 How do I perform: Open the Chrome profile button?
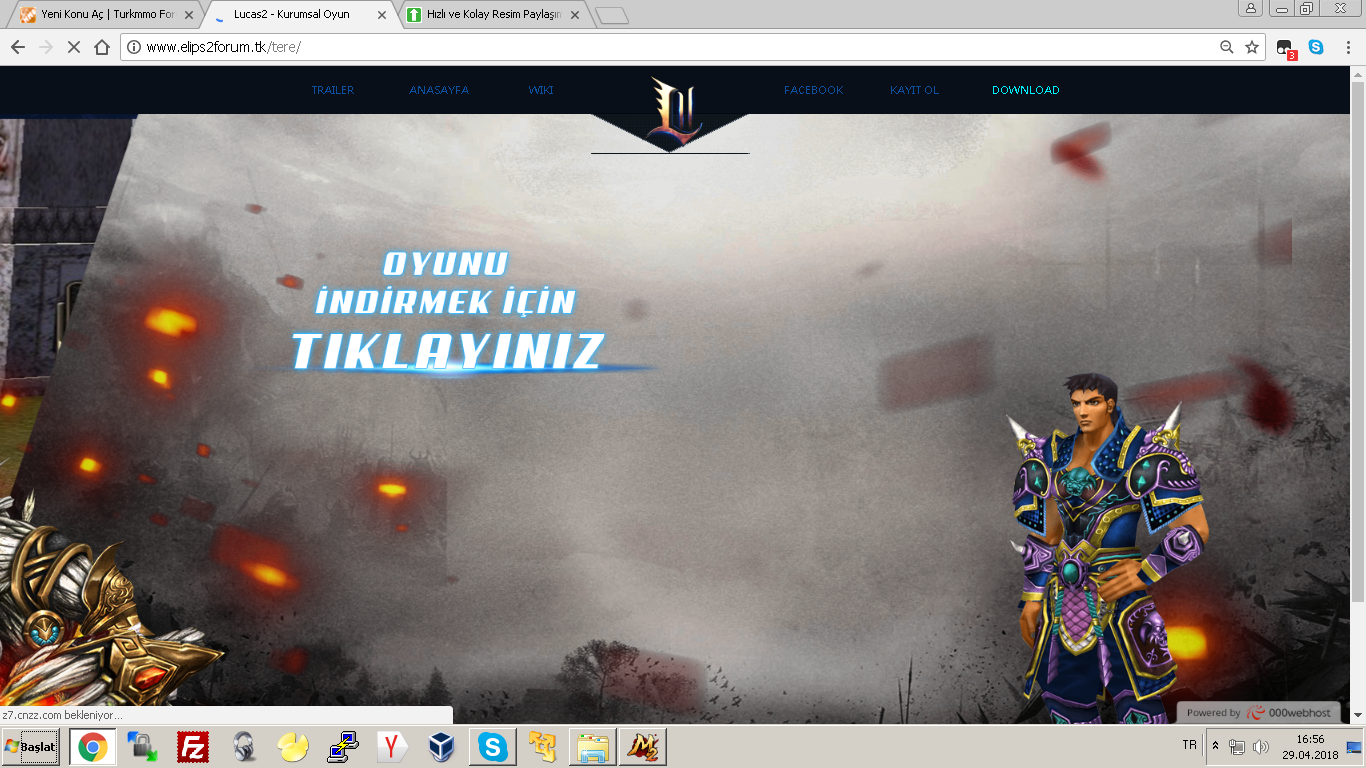(x=1251, y=8)
